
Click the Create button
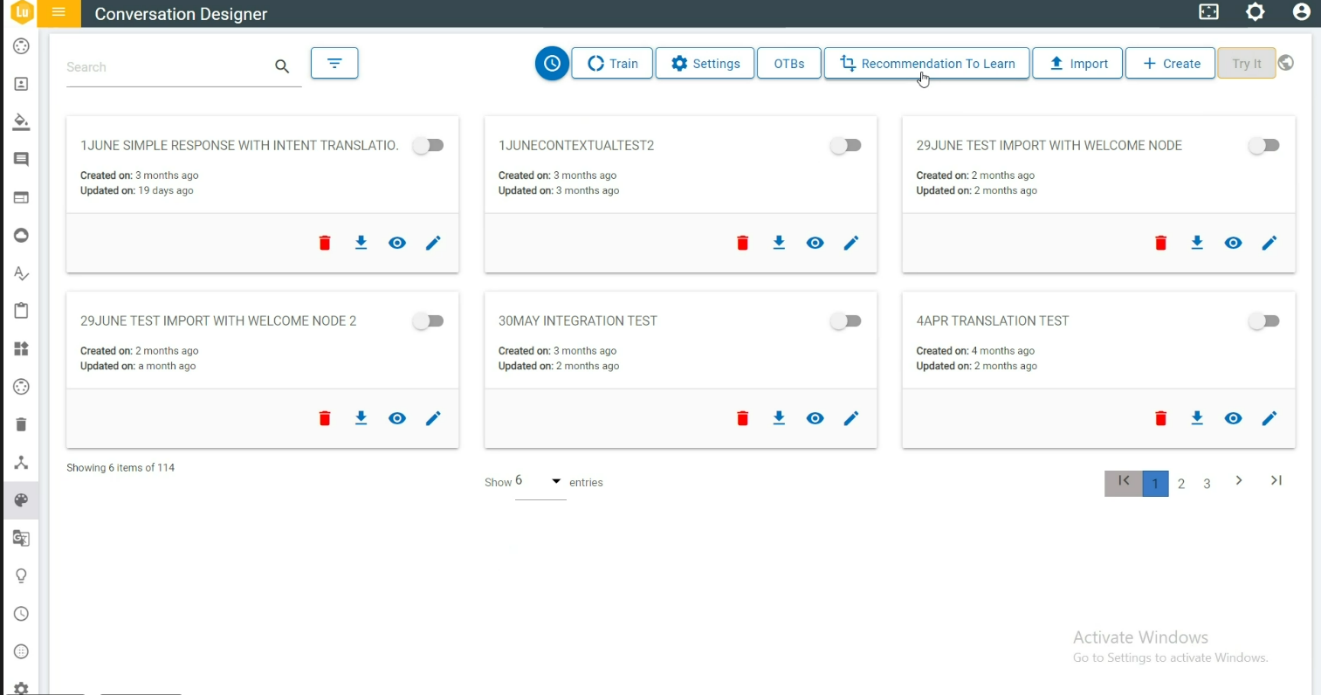(x=1170, y=63)
